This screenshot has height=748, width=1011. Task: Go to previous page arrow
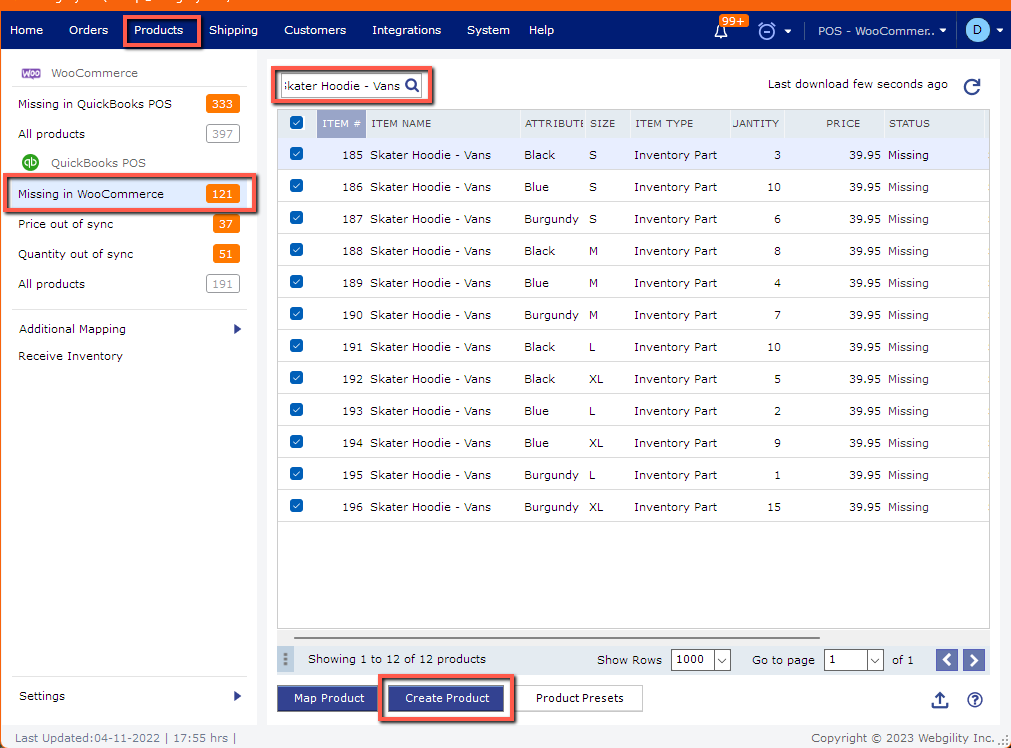click(x=947, y=660)
